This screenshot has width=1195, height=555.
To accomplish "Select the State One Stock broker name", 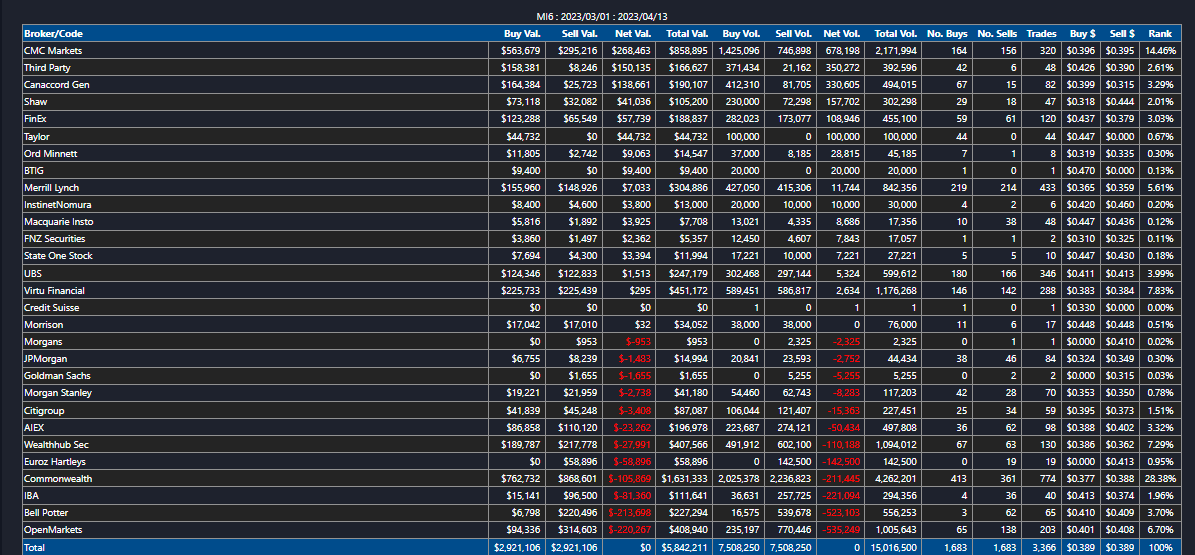I will (56, 256).
